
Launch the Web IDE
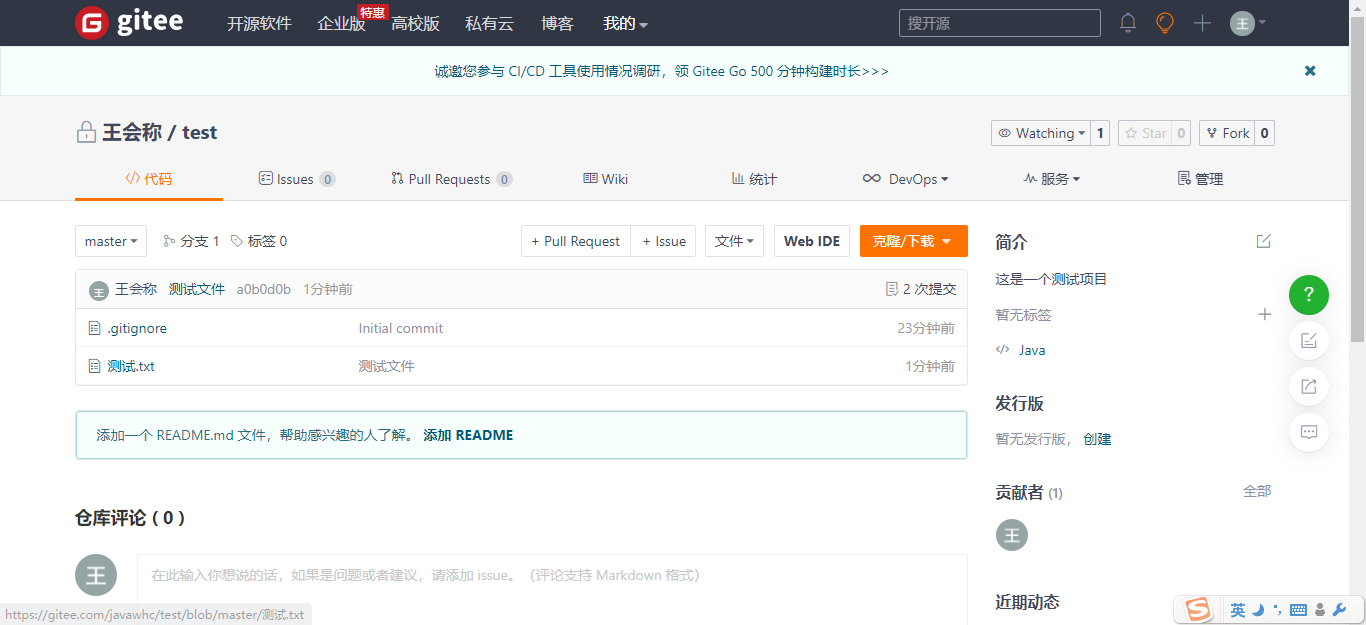pos(812,241)
